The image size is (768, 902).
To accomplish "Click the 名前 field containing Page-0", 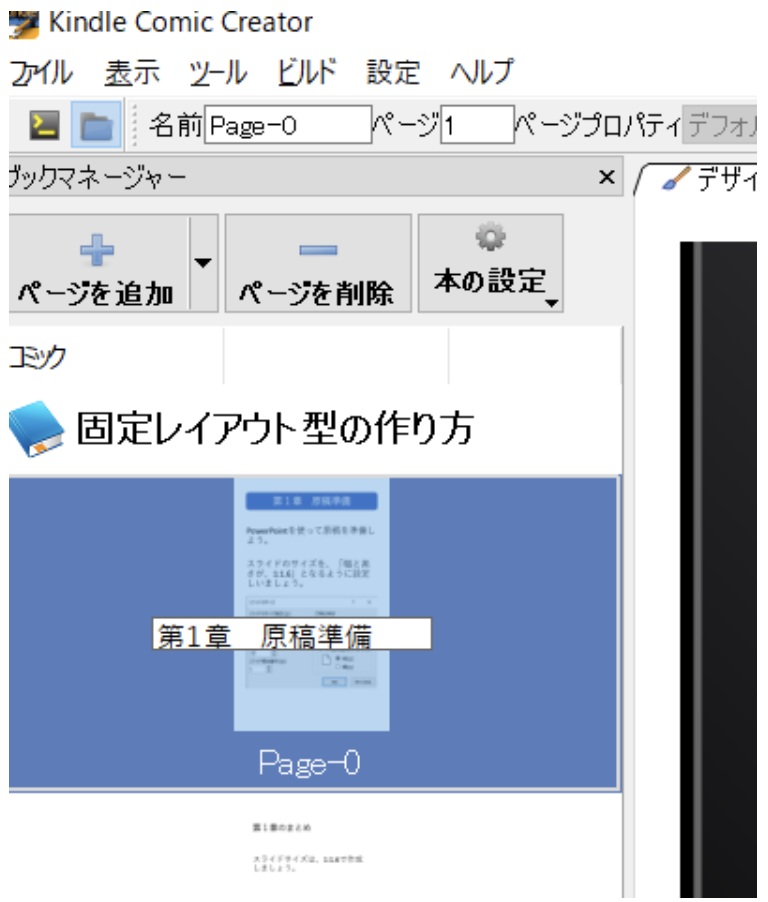I will (288, 125).
